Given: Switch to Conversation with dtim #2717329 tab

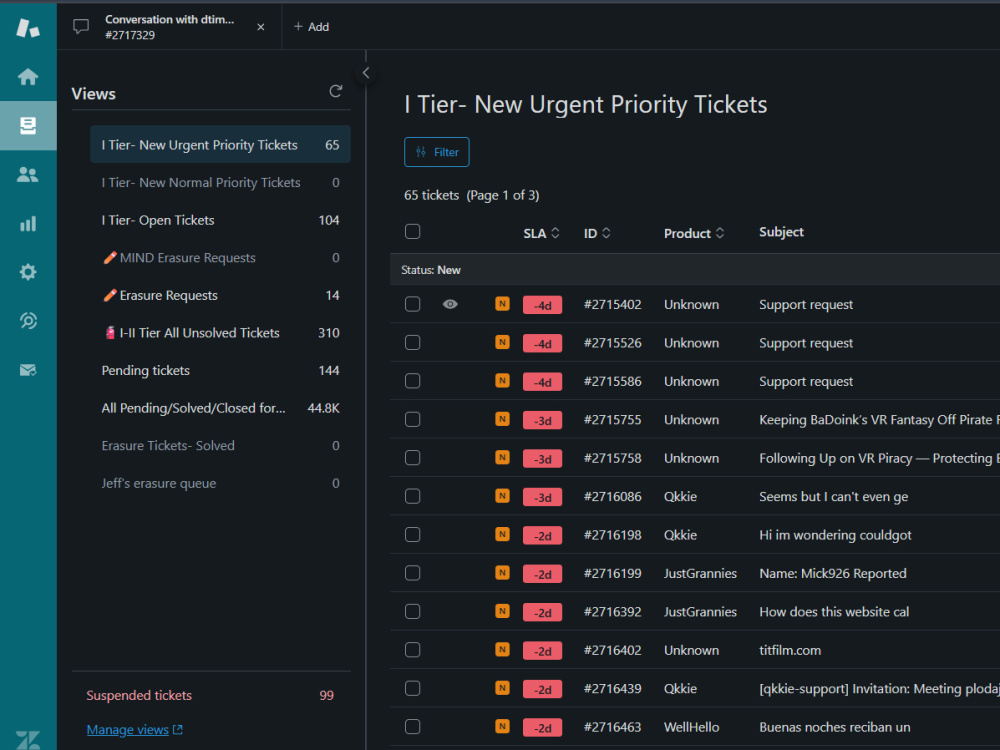Looking at the screenshot, I should pyautogui.click(x=169, y=27).
